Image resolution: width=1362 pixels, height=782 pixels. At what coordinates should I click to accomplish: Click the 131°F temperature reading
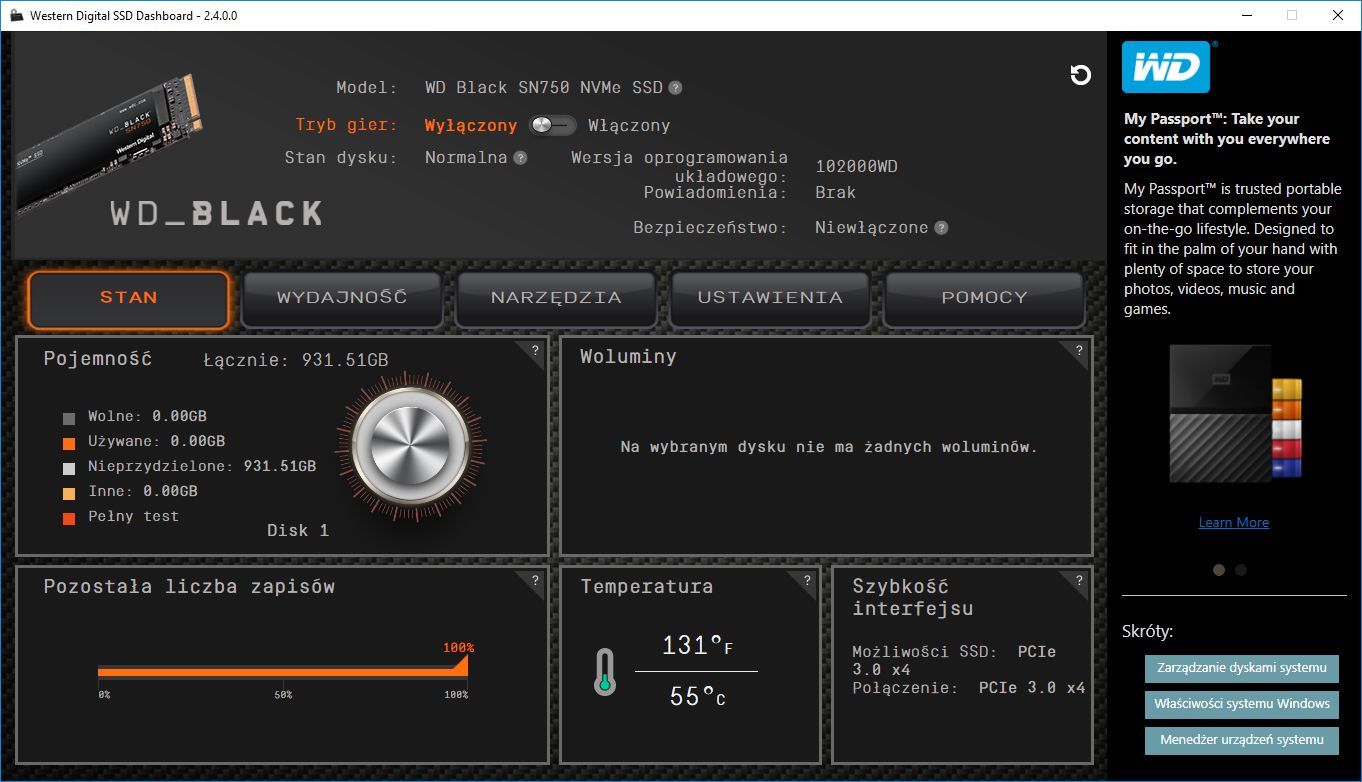698,646
